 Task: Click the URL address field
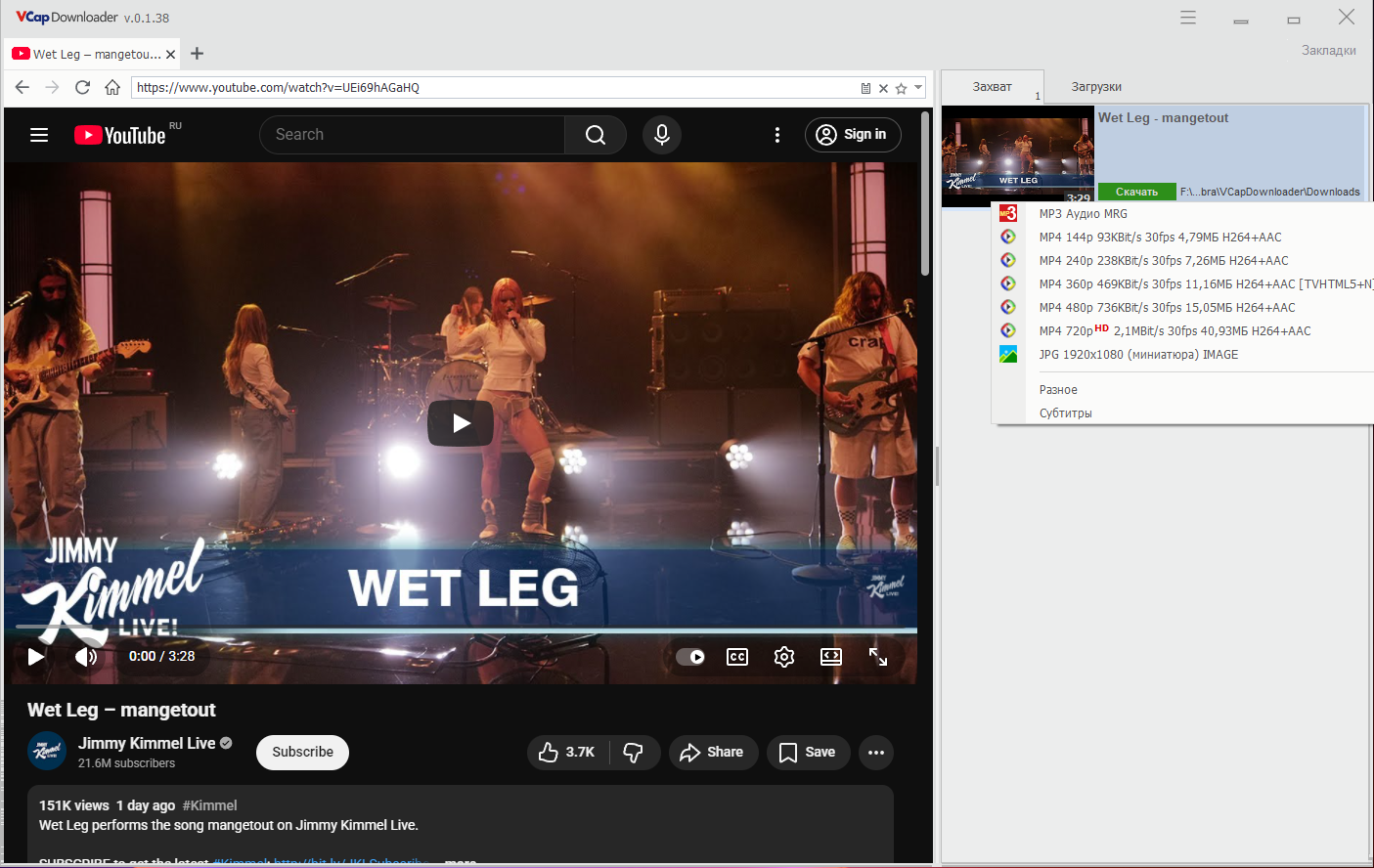click(x=494, y=88)
